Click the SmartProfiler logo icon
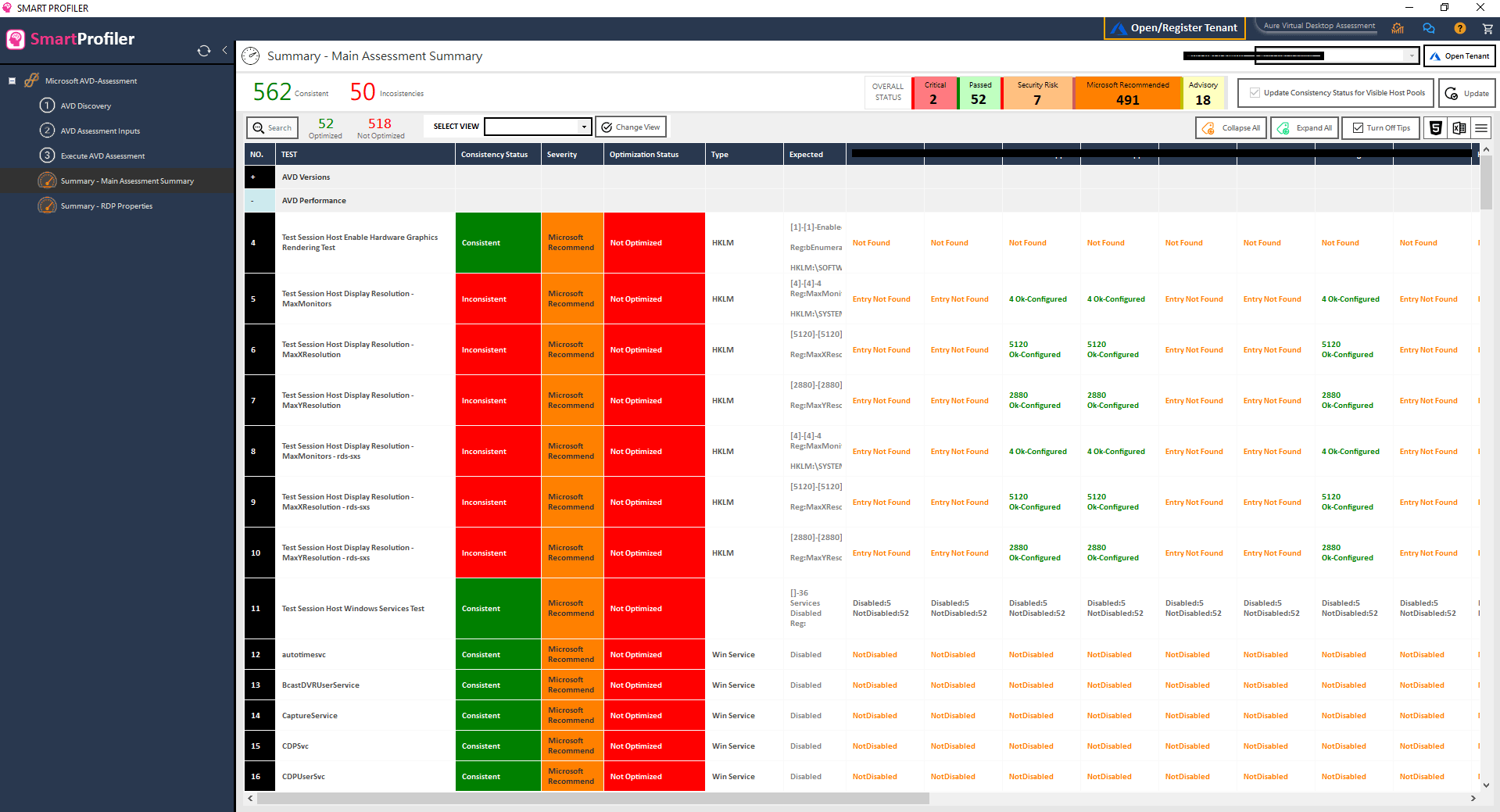The image size is (1500, 812). 16,39
